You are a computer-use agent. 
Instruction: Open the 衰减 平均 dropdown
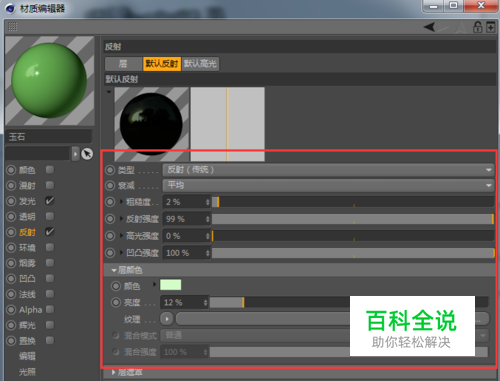(x=328, y=185)
